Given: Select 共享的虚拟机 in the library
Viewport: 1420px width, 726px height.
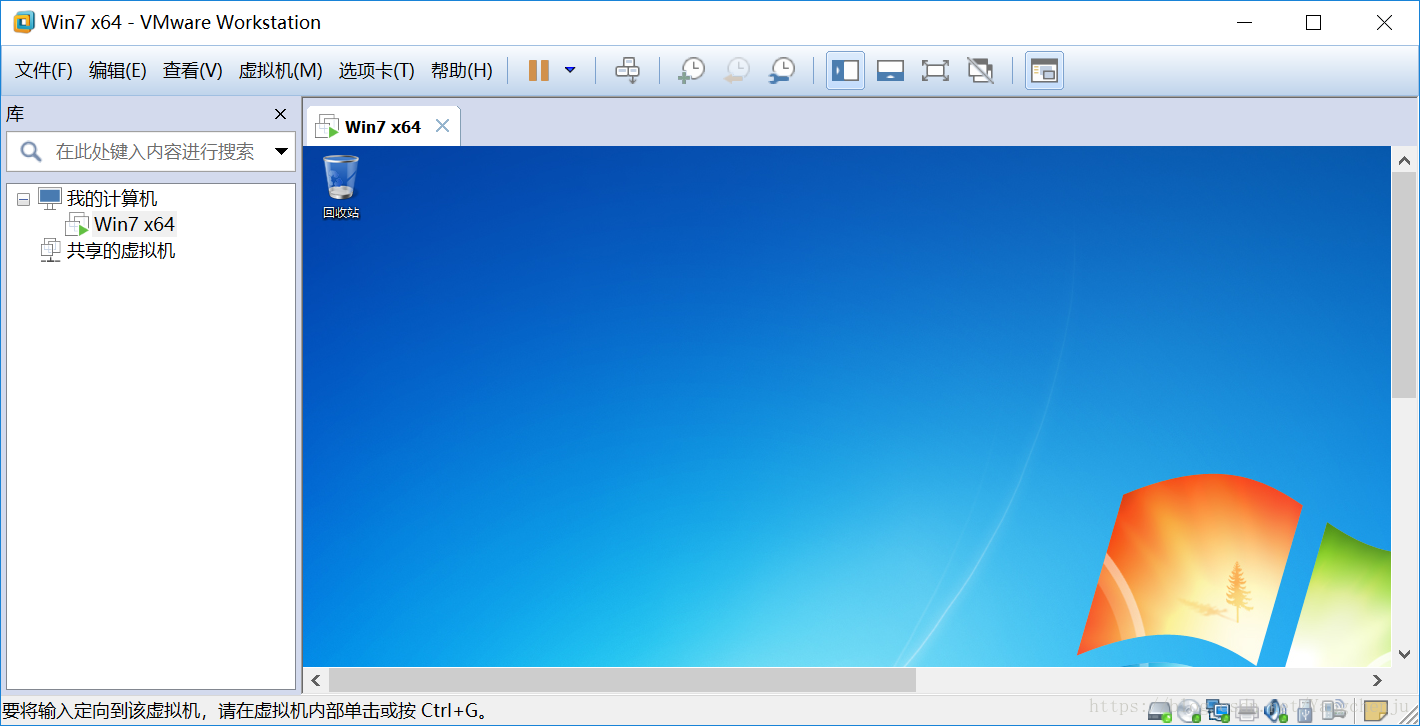Looking at the screenshot, I should [x=121, y=251].
